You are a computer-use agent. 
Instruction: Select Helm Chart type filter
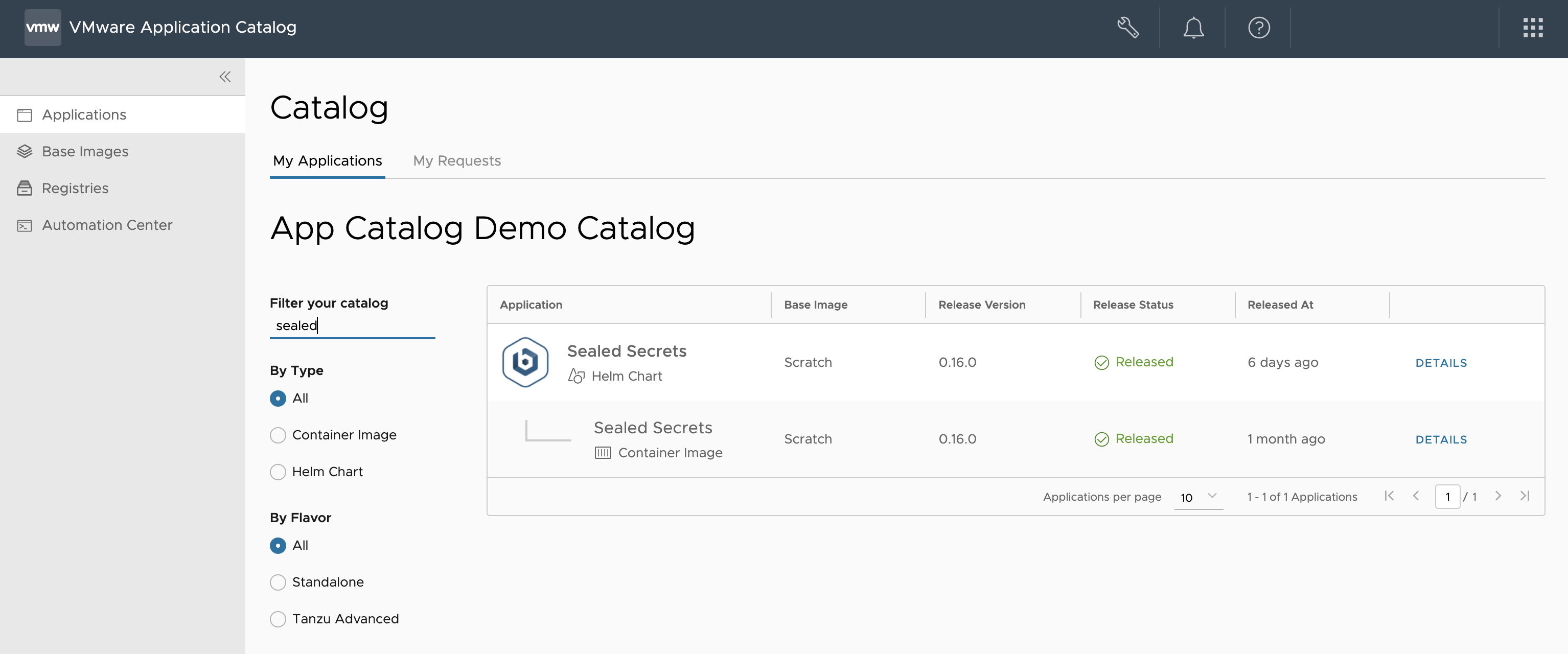pos(278,472)
